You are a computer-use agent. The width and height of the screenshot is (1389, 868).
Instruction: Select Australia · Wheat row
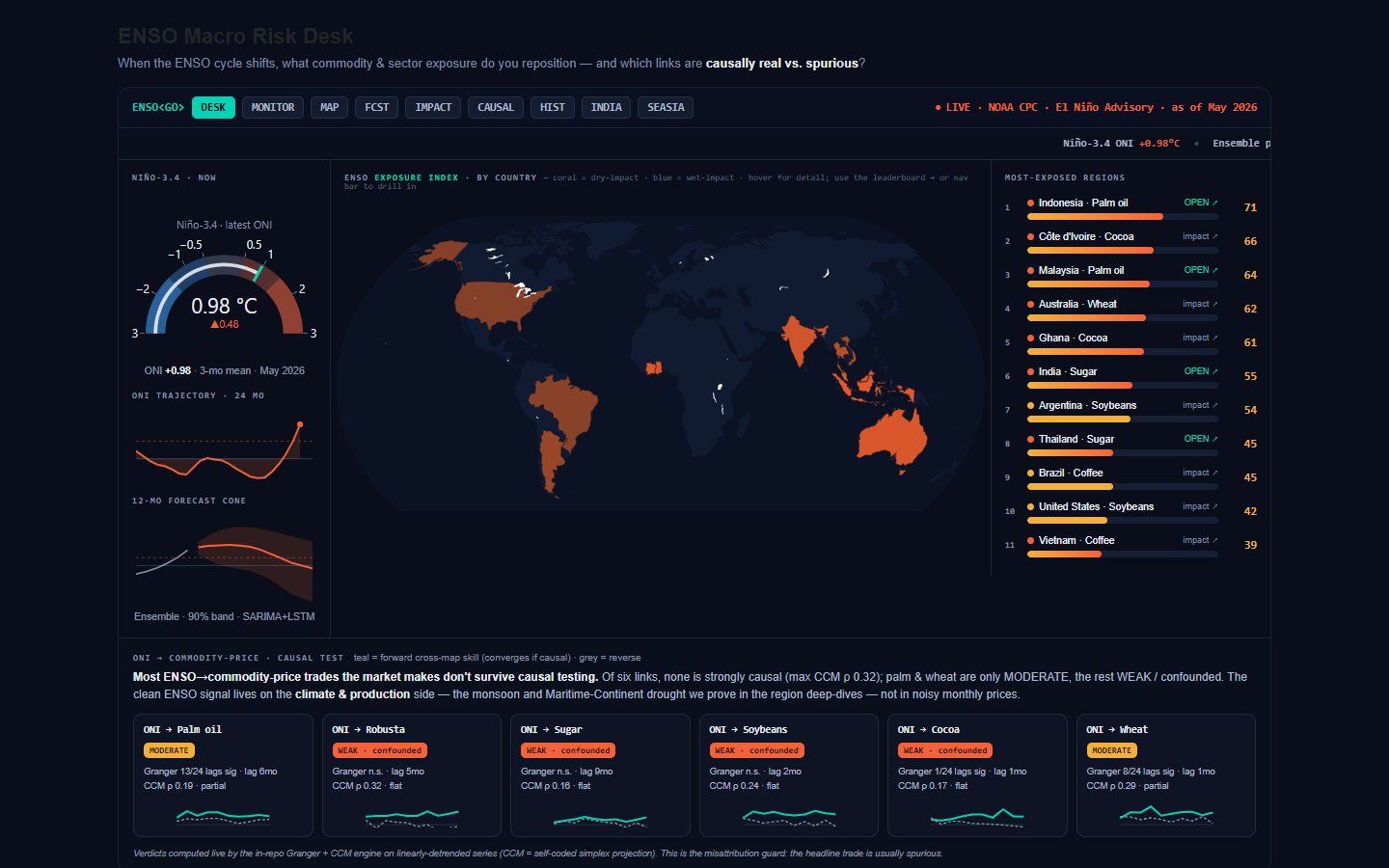pyautogui.click(x=1130, y=309)
